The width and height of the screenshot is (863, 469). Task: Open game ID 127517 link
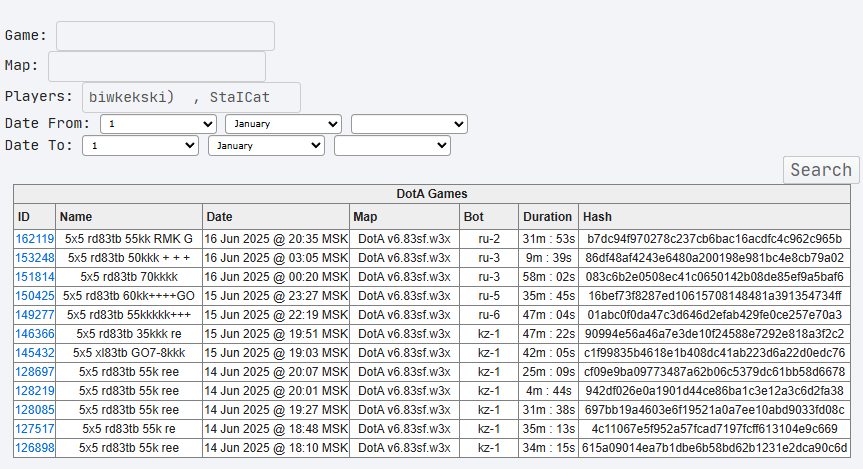click(35, 429)
